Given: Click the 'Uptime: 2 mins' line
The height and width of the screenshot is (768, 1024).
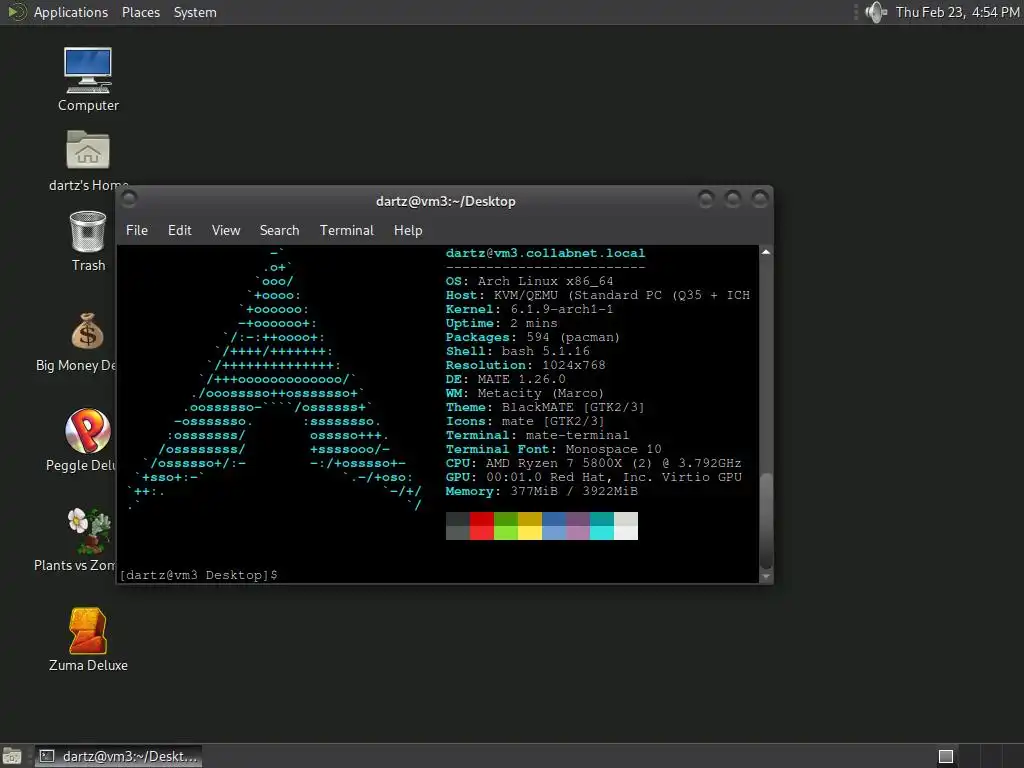Looking at the screenshot, I should click(x=502, y=323).
